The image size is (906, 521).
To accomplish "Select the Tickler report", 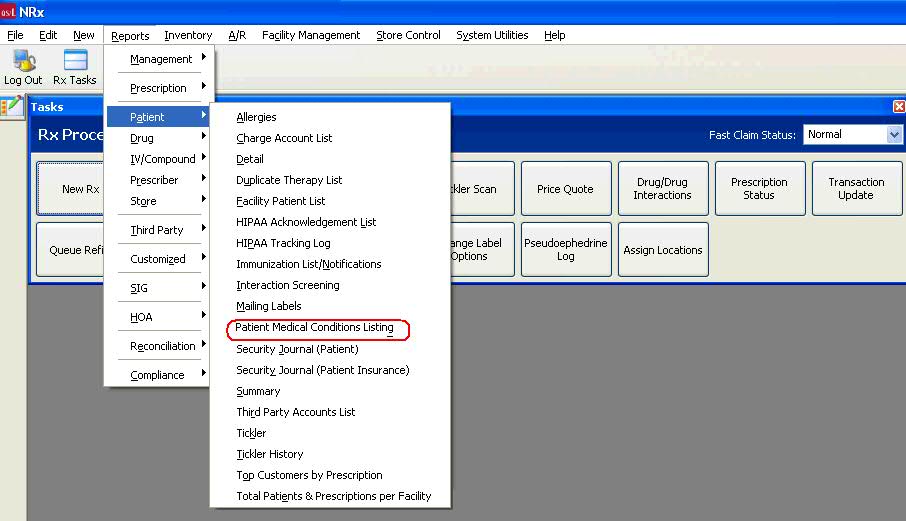I will pyautogui.click(x=330, y=433).
